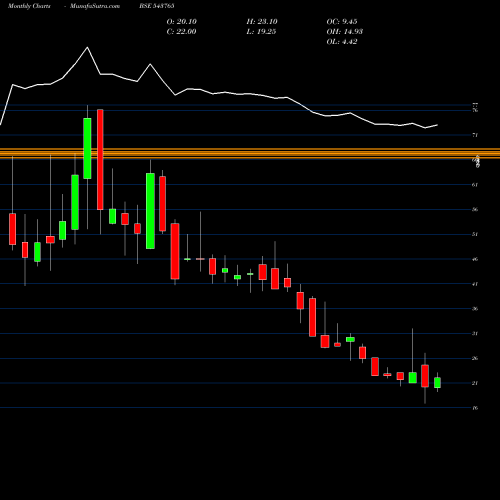
Task: Click the "OH: 14.93" reading
Action: (x=345, y=32)
